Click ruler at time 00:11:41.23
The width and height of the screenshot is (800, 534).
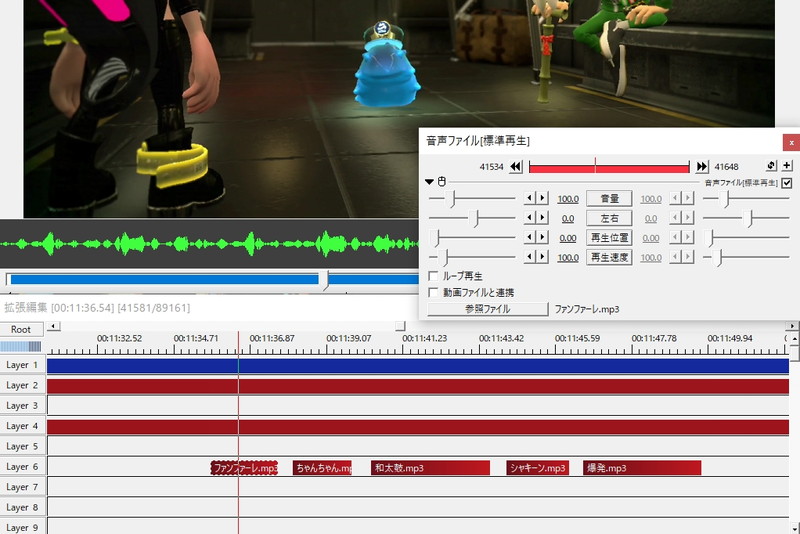pyautogui.click(x=424, y=338)
